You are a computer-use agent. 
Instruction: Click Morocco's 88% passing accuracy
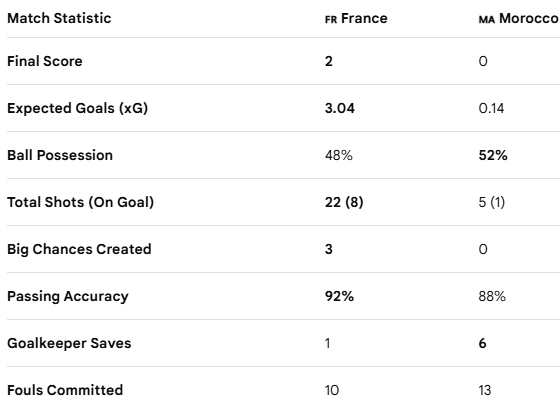492,296
